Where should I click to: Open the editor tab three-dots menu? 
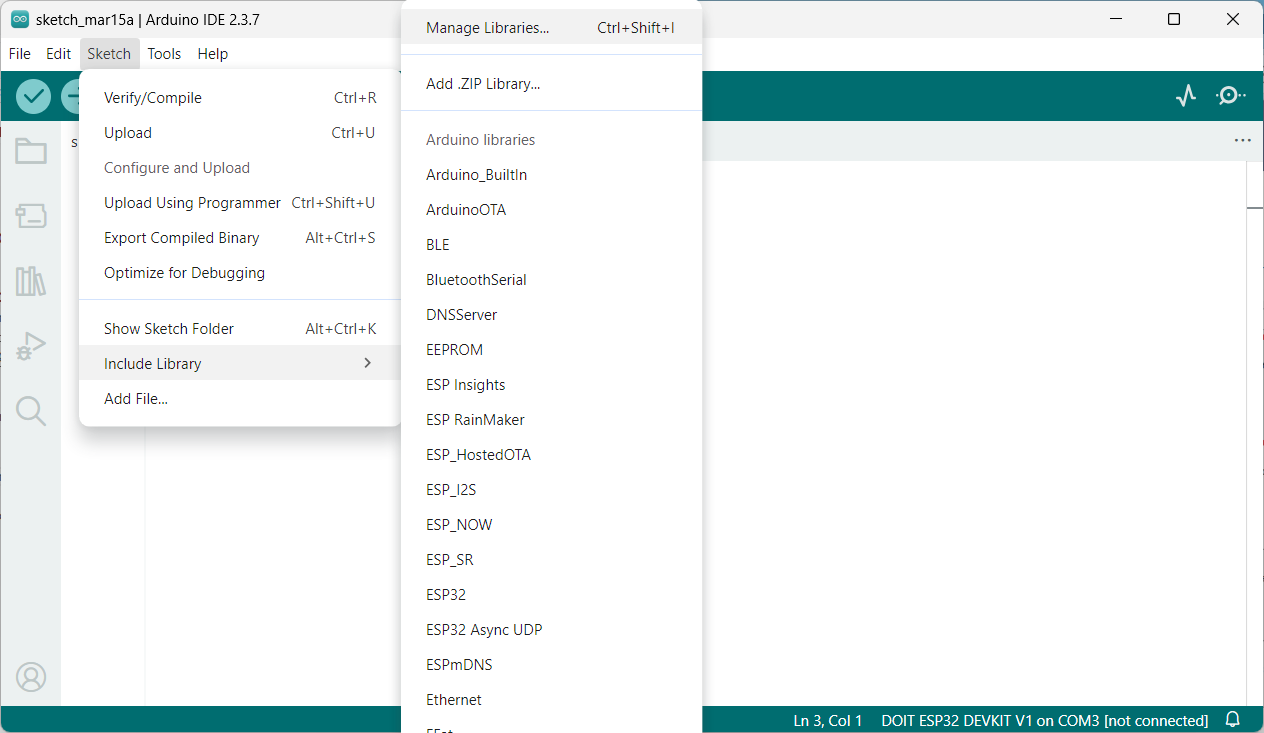pos(1243,141)
